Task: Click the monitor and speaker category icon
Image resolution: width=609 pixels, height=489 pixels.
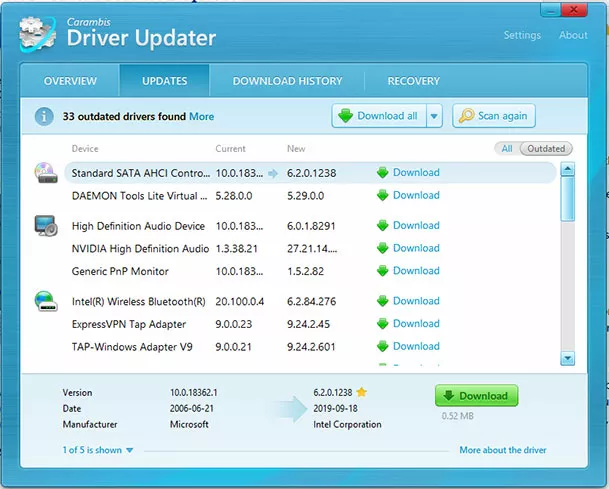Action: tap(46, 226)
